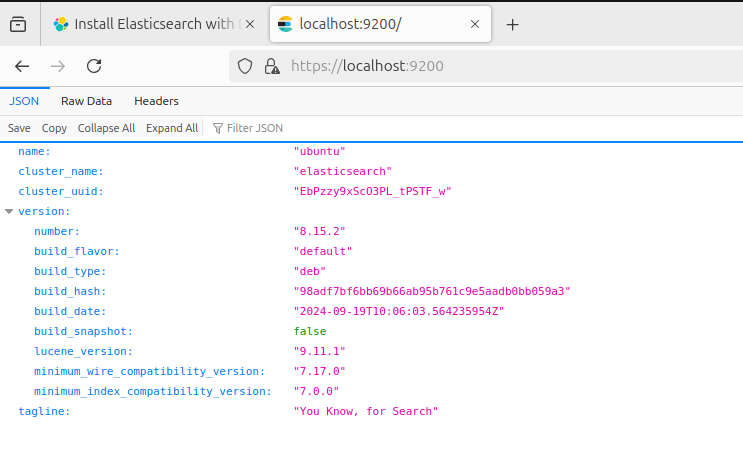Select the build_flavor key
Viewport: 743px width, 472px height.
[x=77, y=251]
